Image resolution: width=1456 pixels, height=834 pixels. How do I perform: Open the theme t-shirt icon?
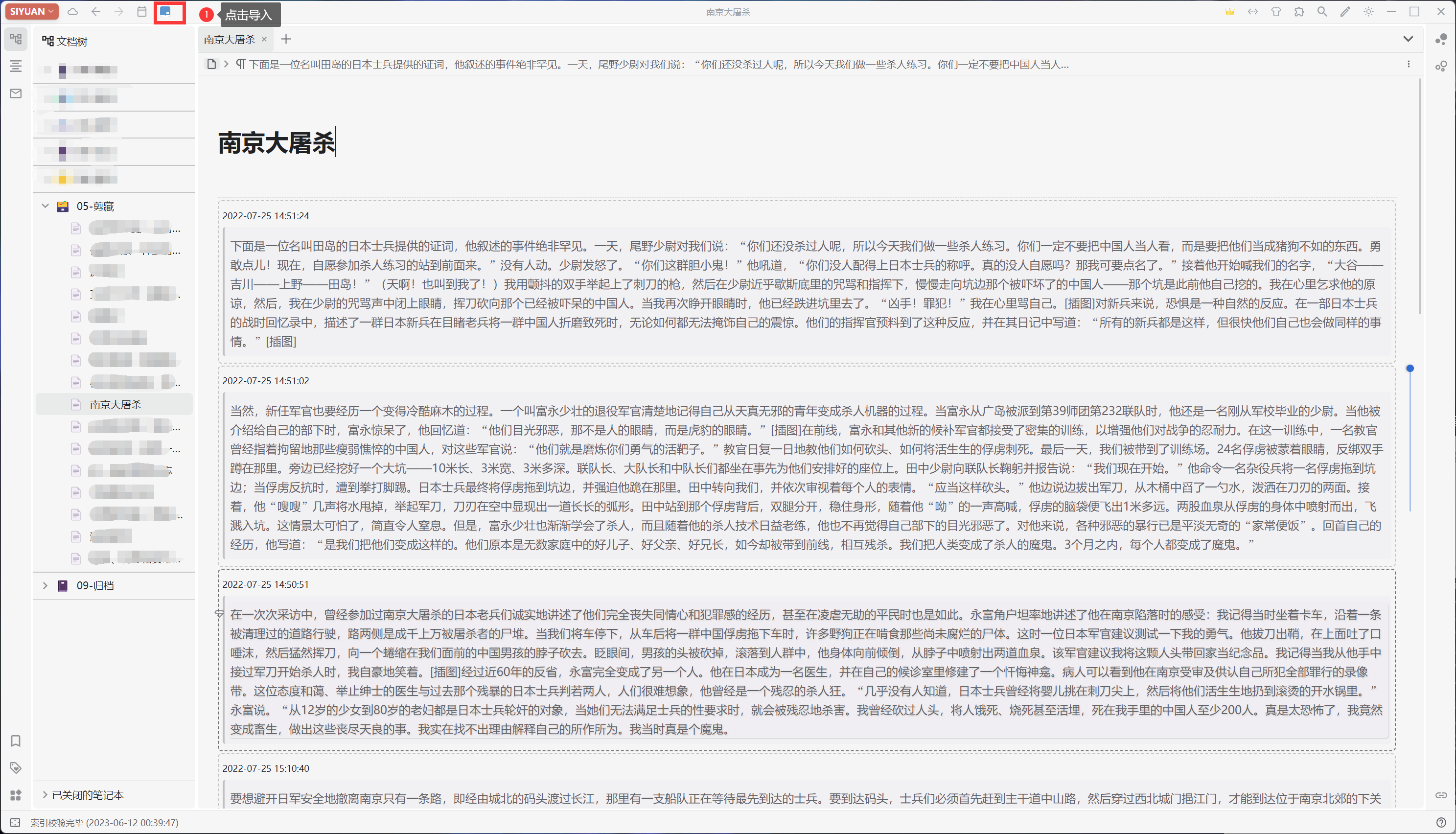click(x=1275, y=12)
